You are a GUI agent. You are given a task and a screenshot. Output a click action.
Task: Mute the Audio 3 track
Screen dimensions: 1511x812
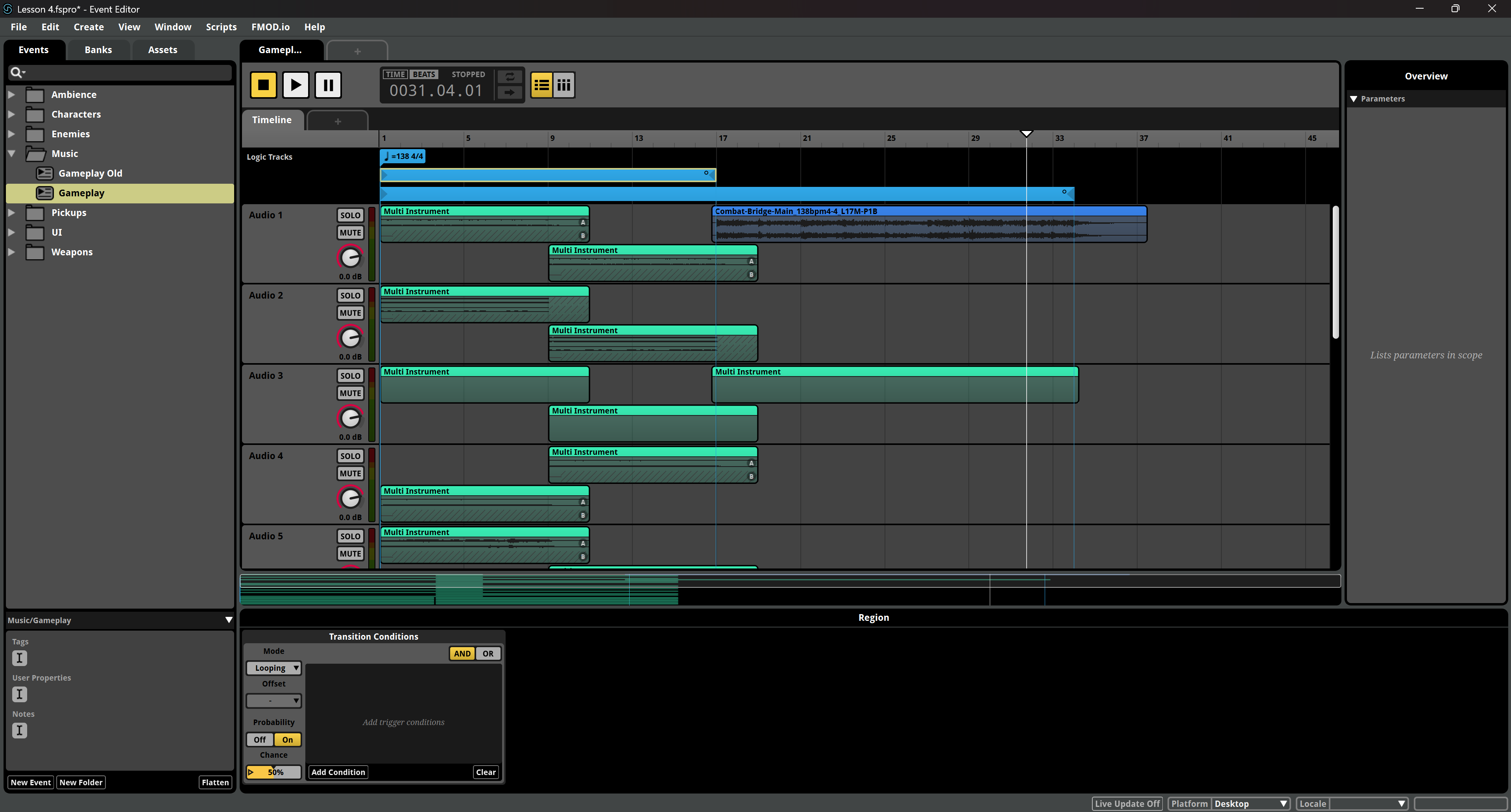coord(350,393)
